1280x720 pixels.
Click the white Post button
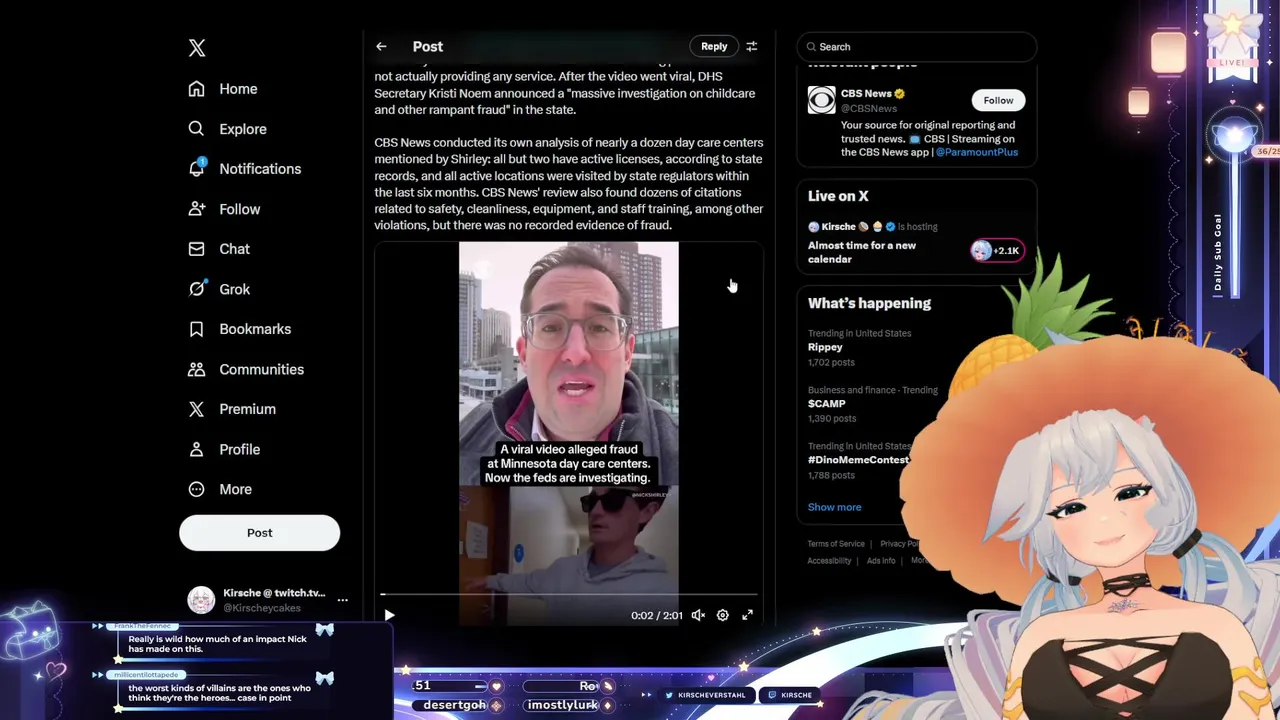[259, 533]
